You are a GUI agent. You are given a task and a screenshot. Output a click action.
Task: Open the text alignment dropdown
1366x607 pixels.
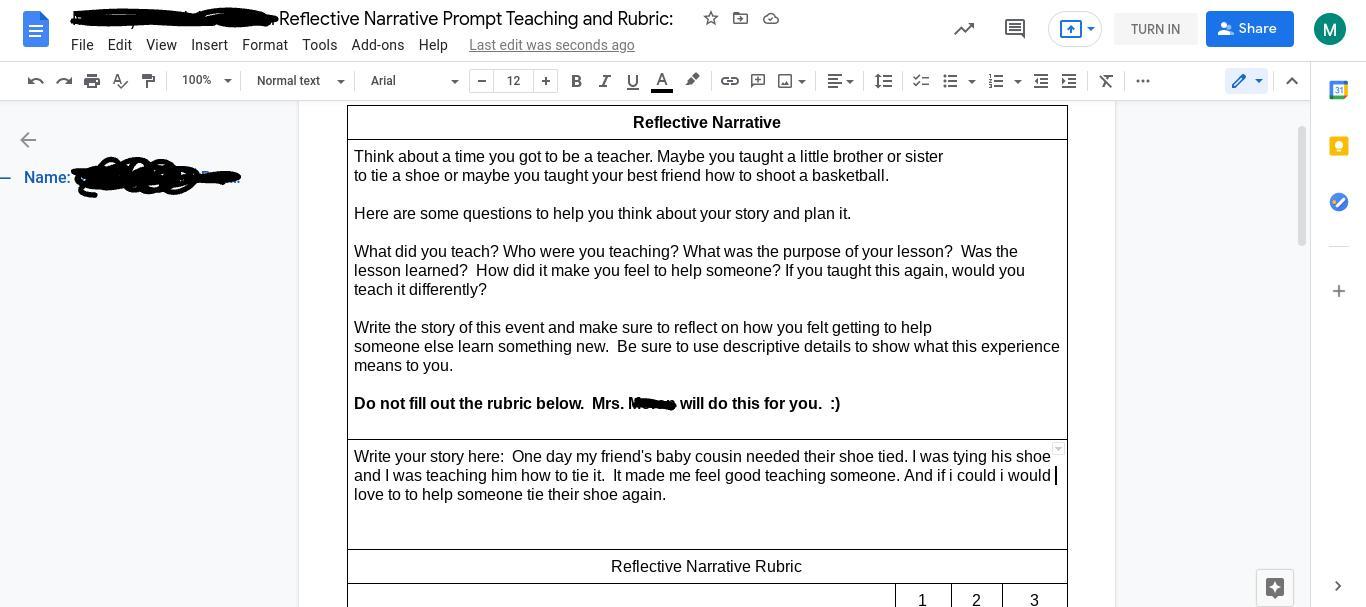tap(840, 81)
